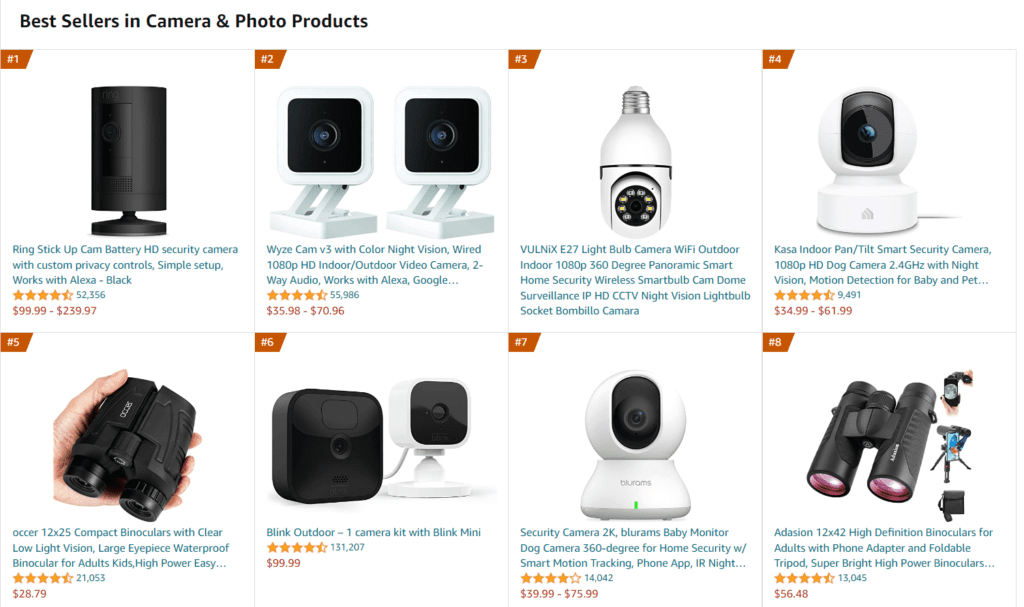This screenshot has width=1024, height=607.
Task: Click the $35.98 - $70.96 price link
Action: point(305,311)
